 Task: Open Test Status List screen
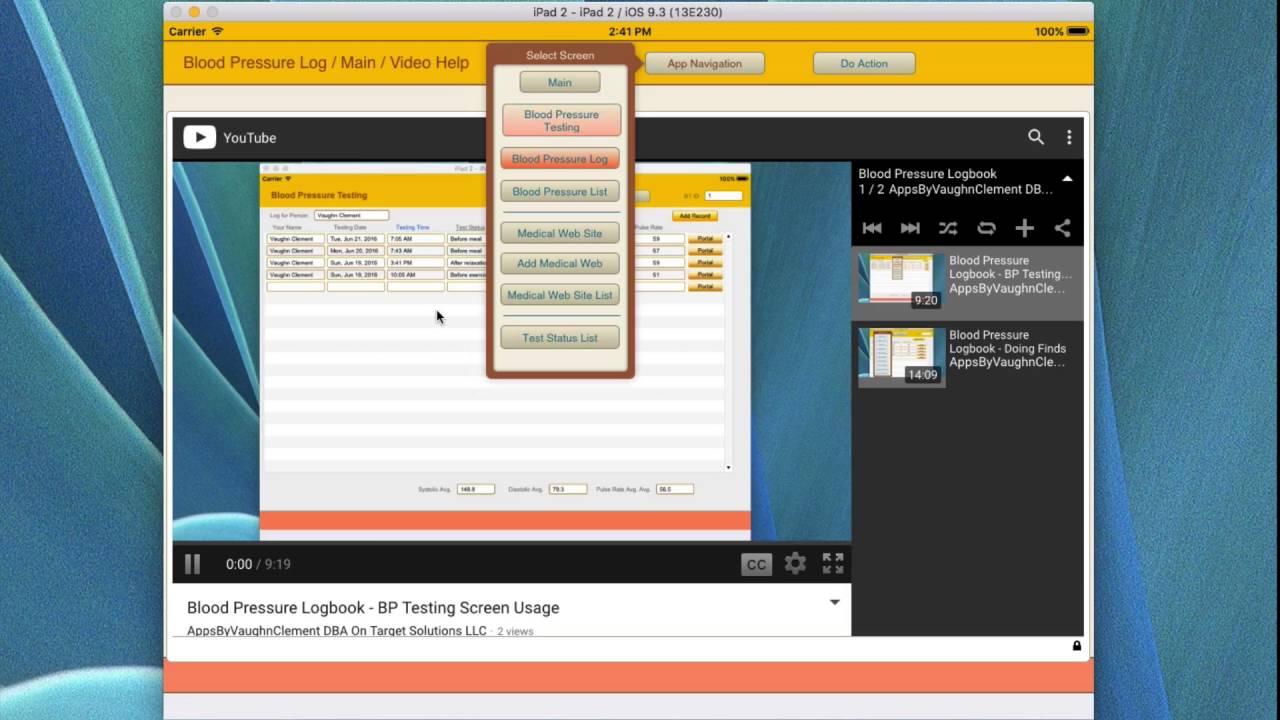[560, 337]
